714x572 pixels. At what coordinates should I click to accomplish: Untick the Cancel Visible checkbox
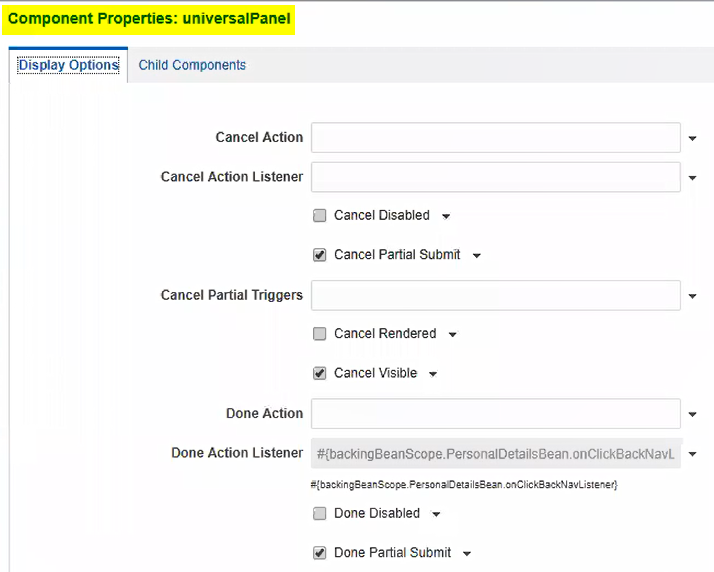[x=320, y=373]
